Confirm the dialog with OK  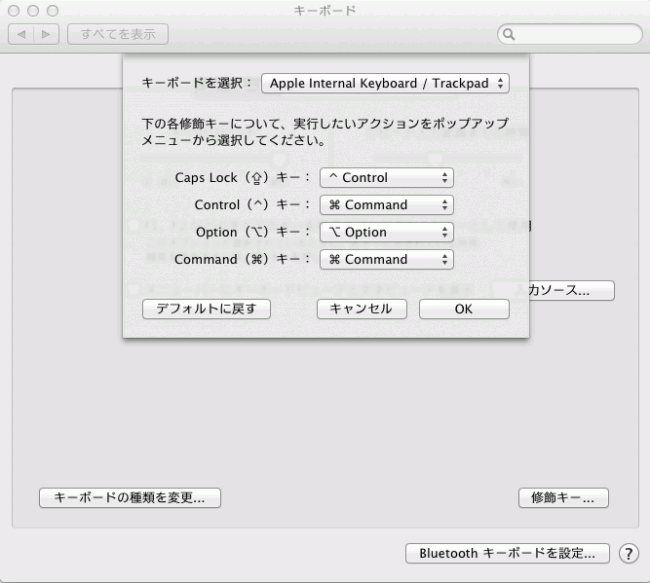click(464, 309)
